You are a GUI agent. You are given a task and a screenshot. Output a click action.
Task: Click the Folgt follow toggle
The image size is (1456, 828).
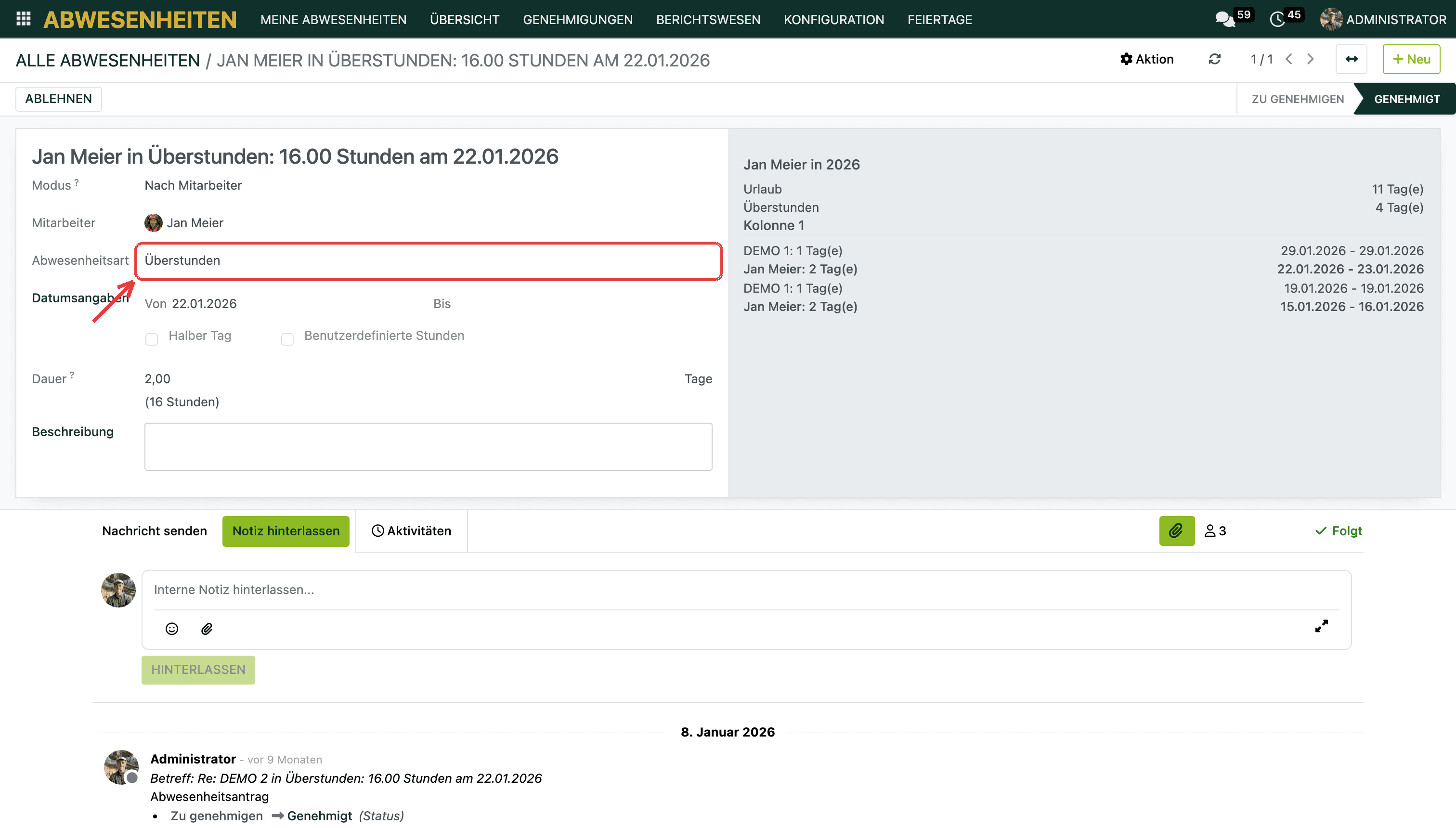[1338, 530]
